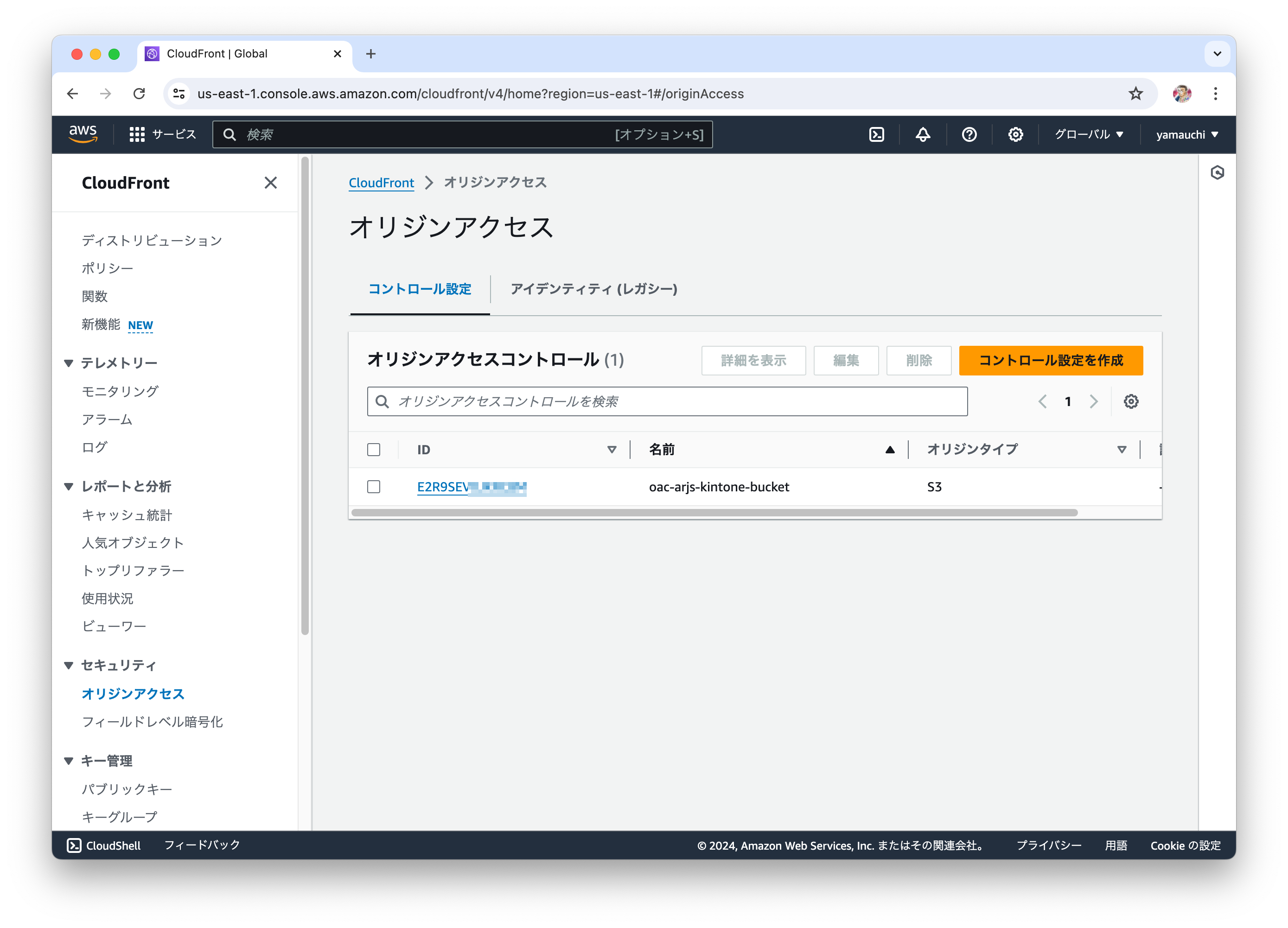Open 人気オブジェクト report
The width and height of the screenshot is (1288, 928).
coord(133,542)
